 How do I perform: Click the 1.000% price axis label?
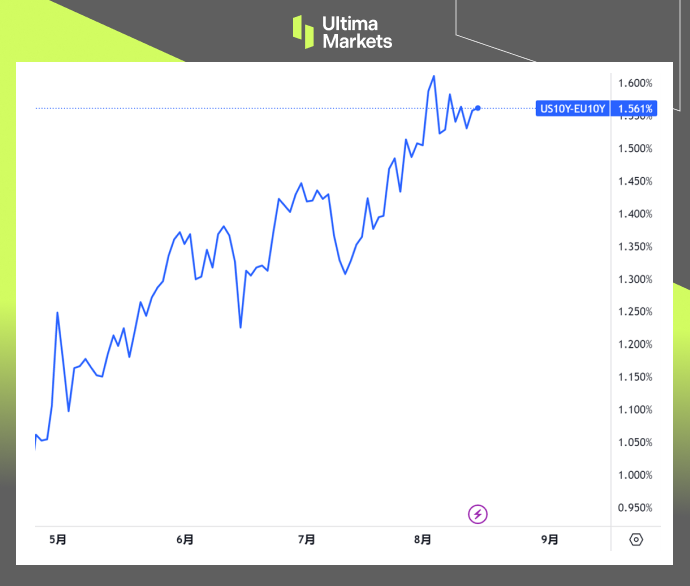pos(635,475)
